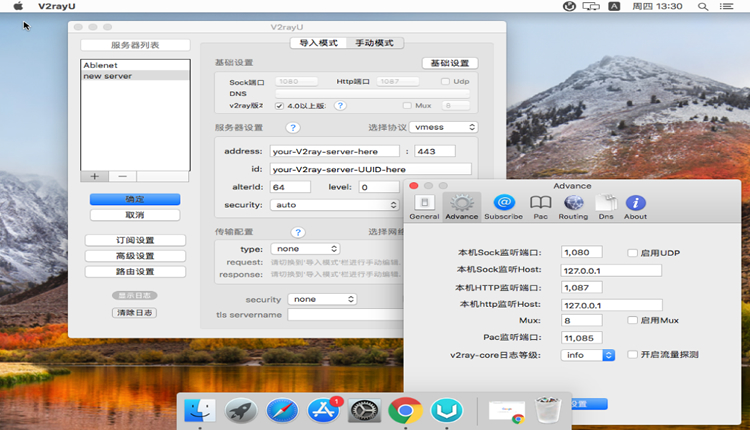
Task: Open v2ray-core log level info dropdown
Action: pyautogui.click(x=587, y=355)
